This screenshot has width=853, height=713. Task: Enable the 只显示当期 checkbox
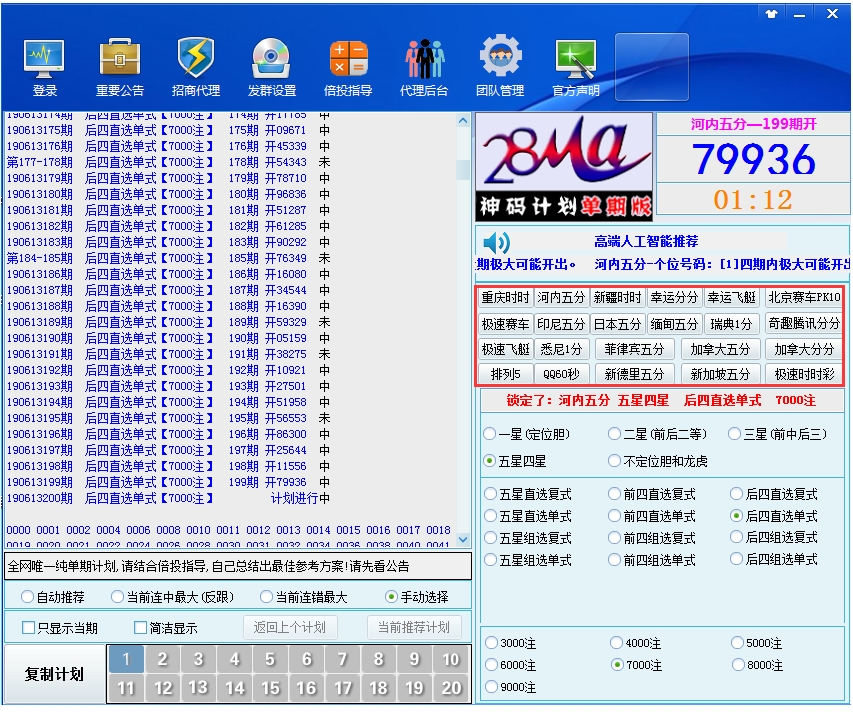[x=29, y=629]
